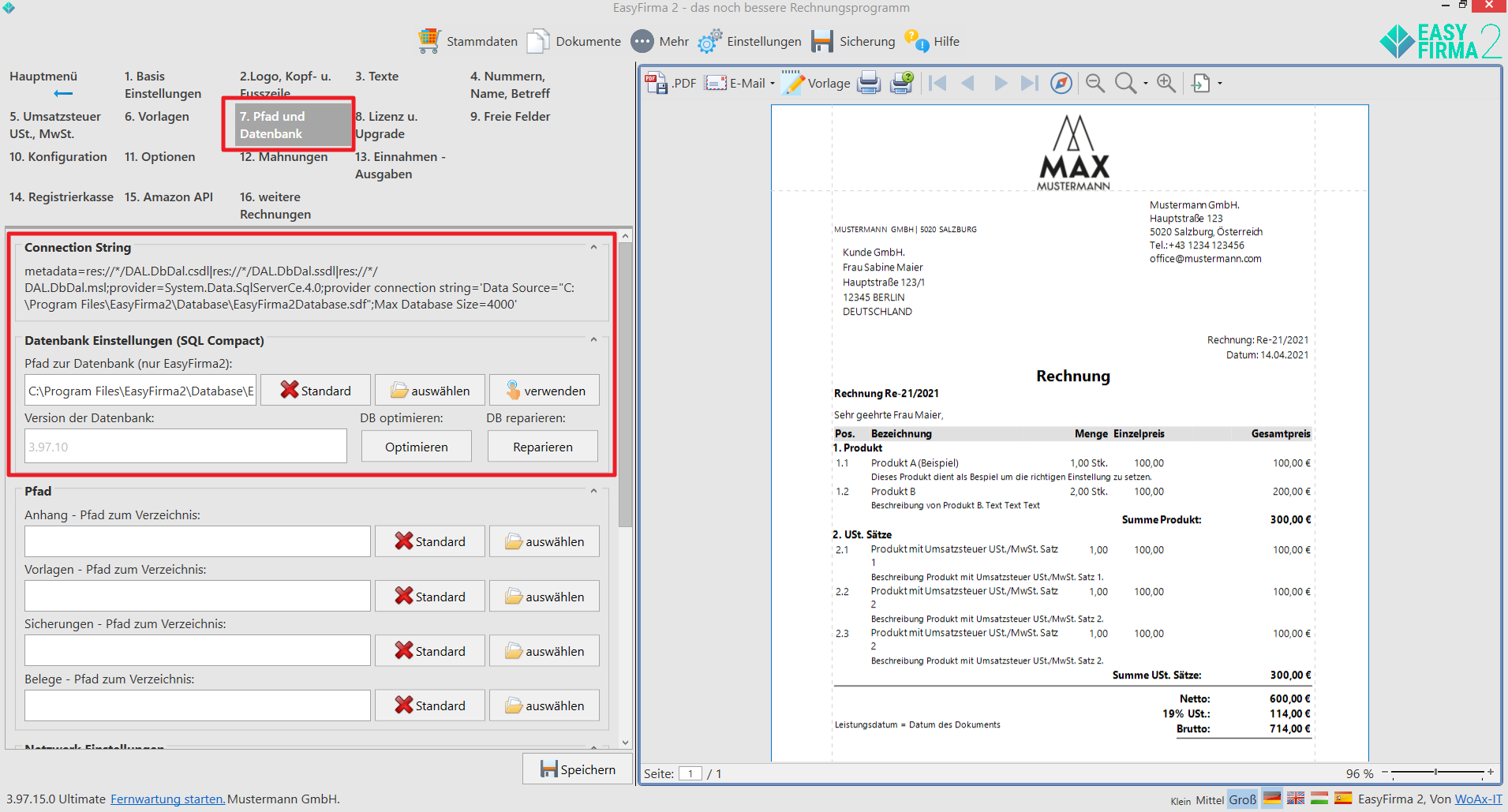Open 6. Vorlagen settings

pyautogui.click(x=156, y=117)
